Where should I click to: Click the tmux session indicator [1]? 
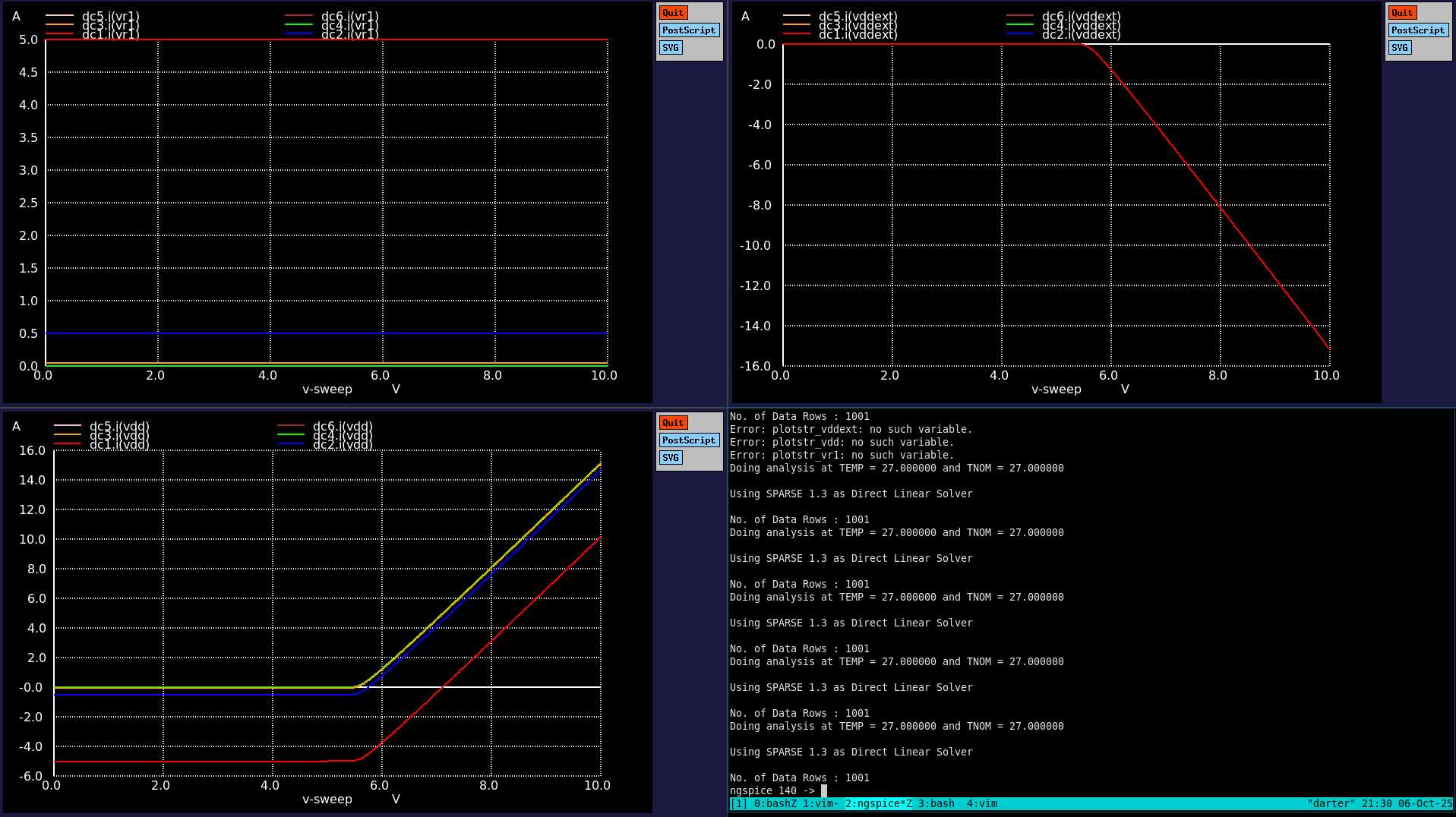pyautogui.click(x=738, y=803)
